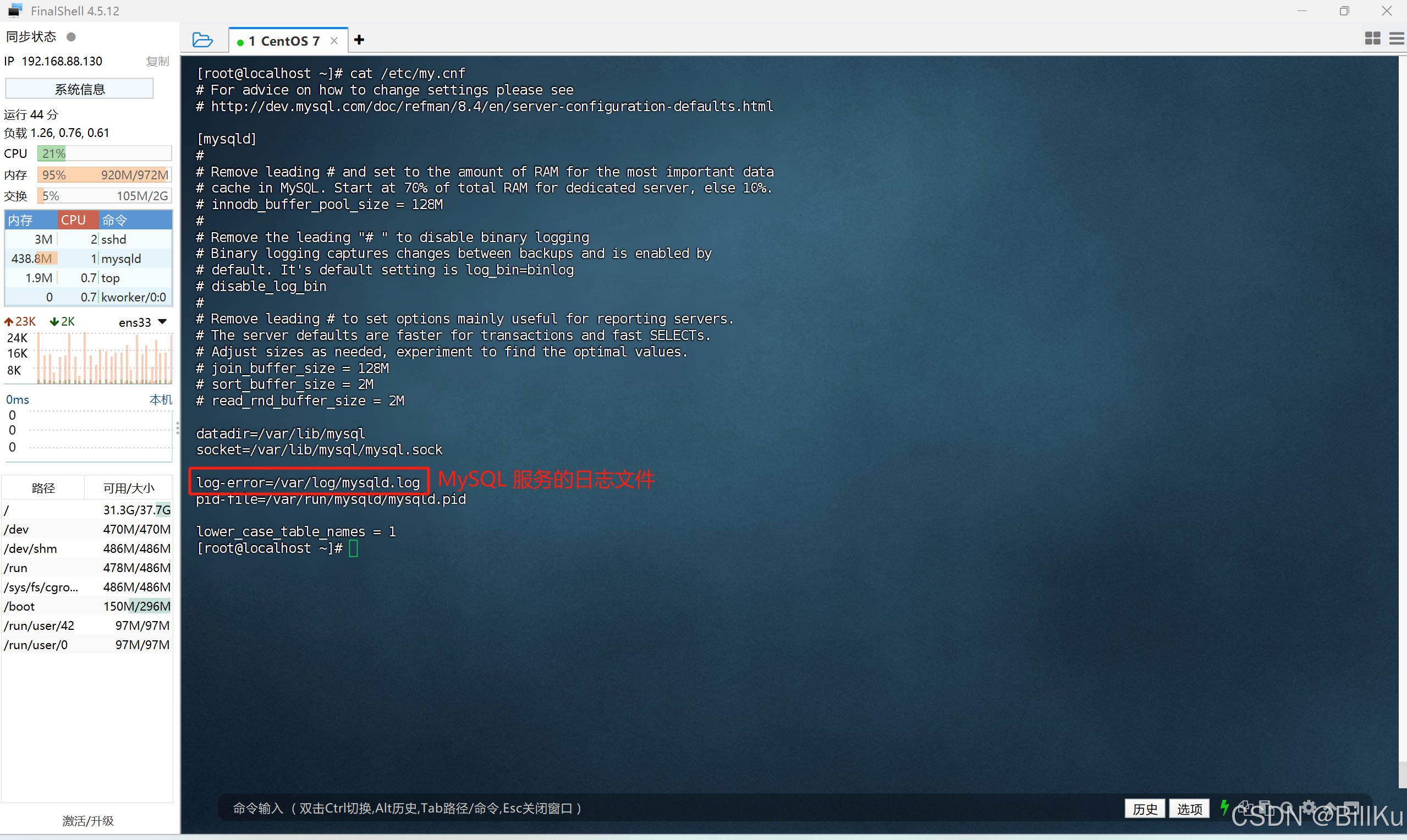The width and height of the screenshot is (1407, 840).
Task: Click the socket=/var/lib/mysql/mysql.sock line
Action: point(319,450)
